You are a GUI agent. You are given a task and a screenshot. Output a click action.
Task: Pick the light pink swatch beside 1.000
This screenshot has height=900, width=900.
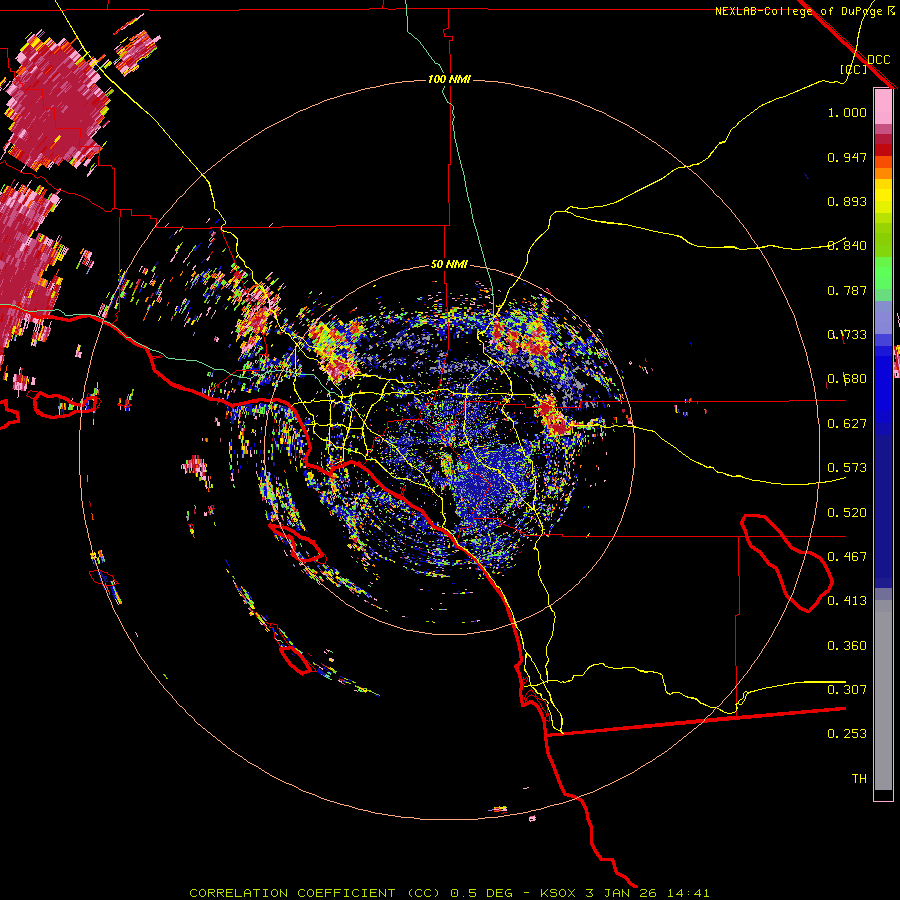tap(883, 107)
